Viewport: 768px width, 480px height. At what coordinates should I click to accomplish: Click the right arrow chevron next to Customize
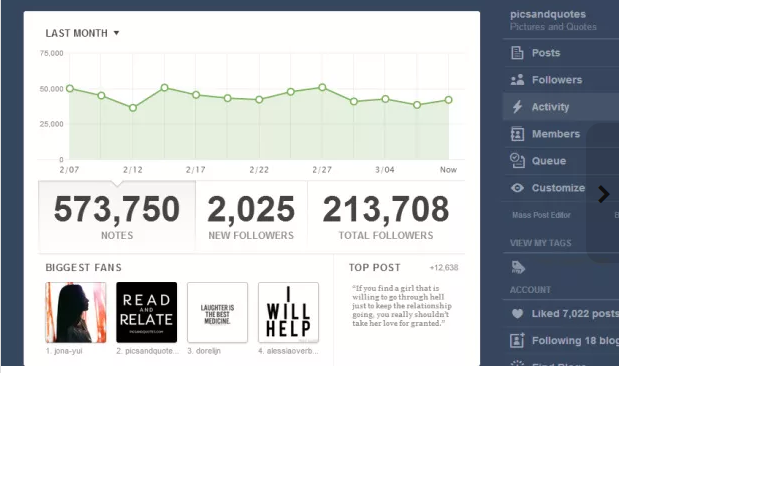[604, 194]
